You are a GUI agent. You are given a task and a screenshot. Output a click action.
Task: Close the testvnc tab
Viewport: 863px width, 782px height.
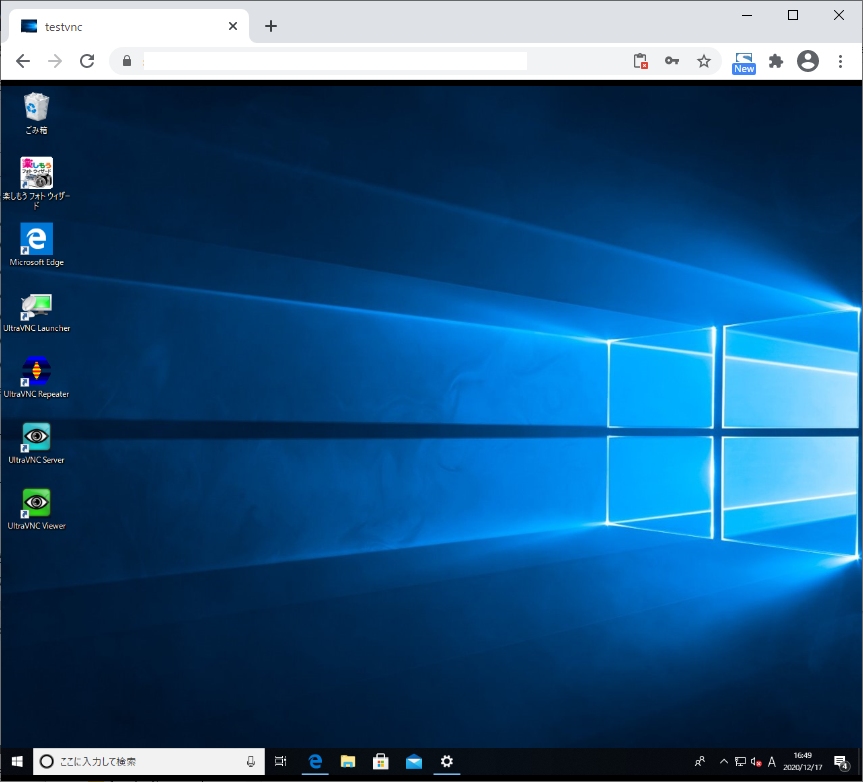233,26
